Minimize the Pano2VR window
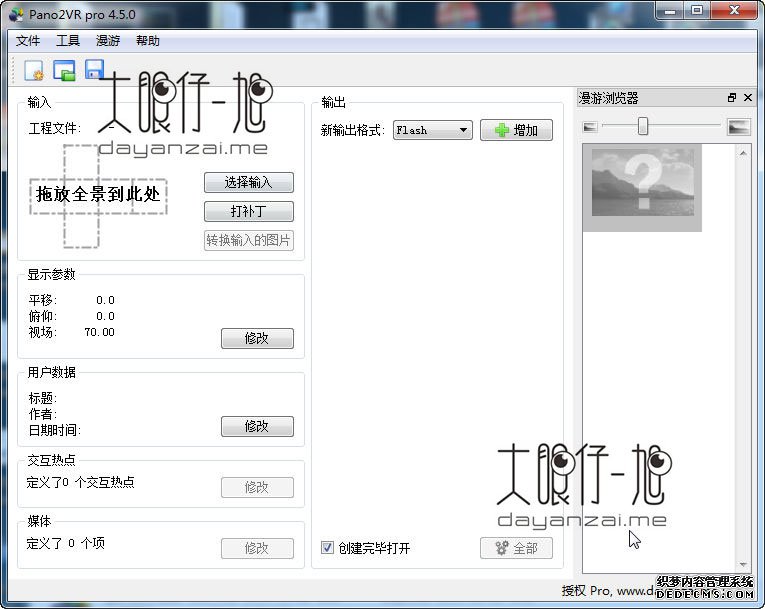Screen dimensions: 765x609 [x=670, y=11]
